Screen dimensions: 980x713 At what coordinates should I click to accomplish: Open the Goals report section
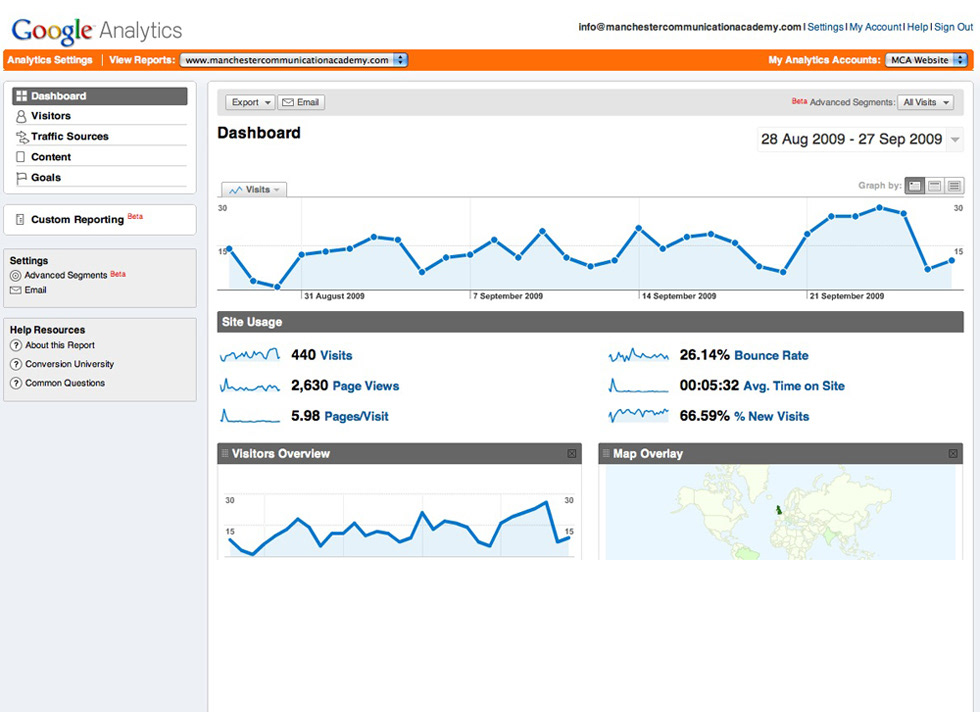pyautogui.click(x=46, y=177)
